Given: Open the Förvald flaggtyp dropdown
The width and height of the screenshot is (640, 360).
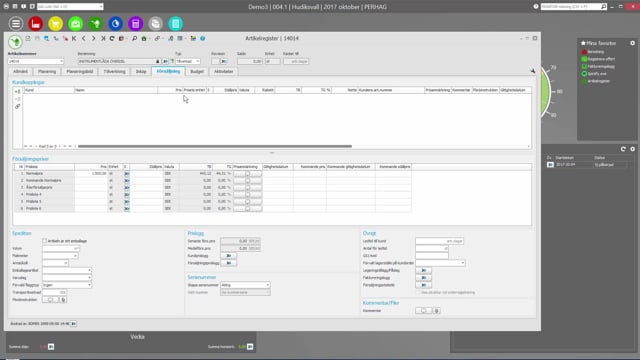Looking at the screenshot, I should [x=89, y=285].
